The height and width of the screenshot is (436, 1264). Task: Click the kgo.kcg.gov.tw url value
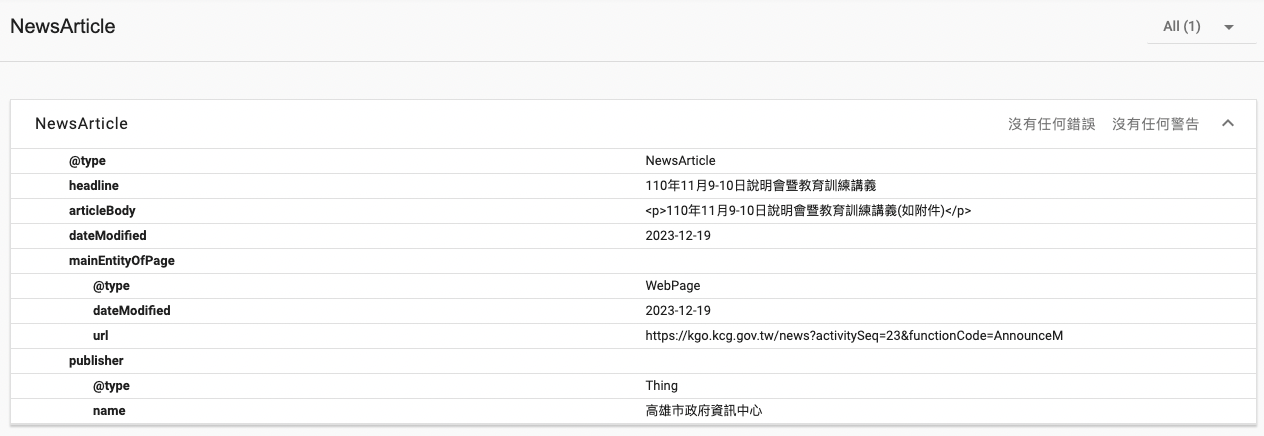pyautogui.click(x=854, y=336)
